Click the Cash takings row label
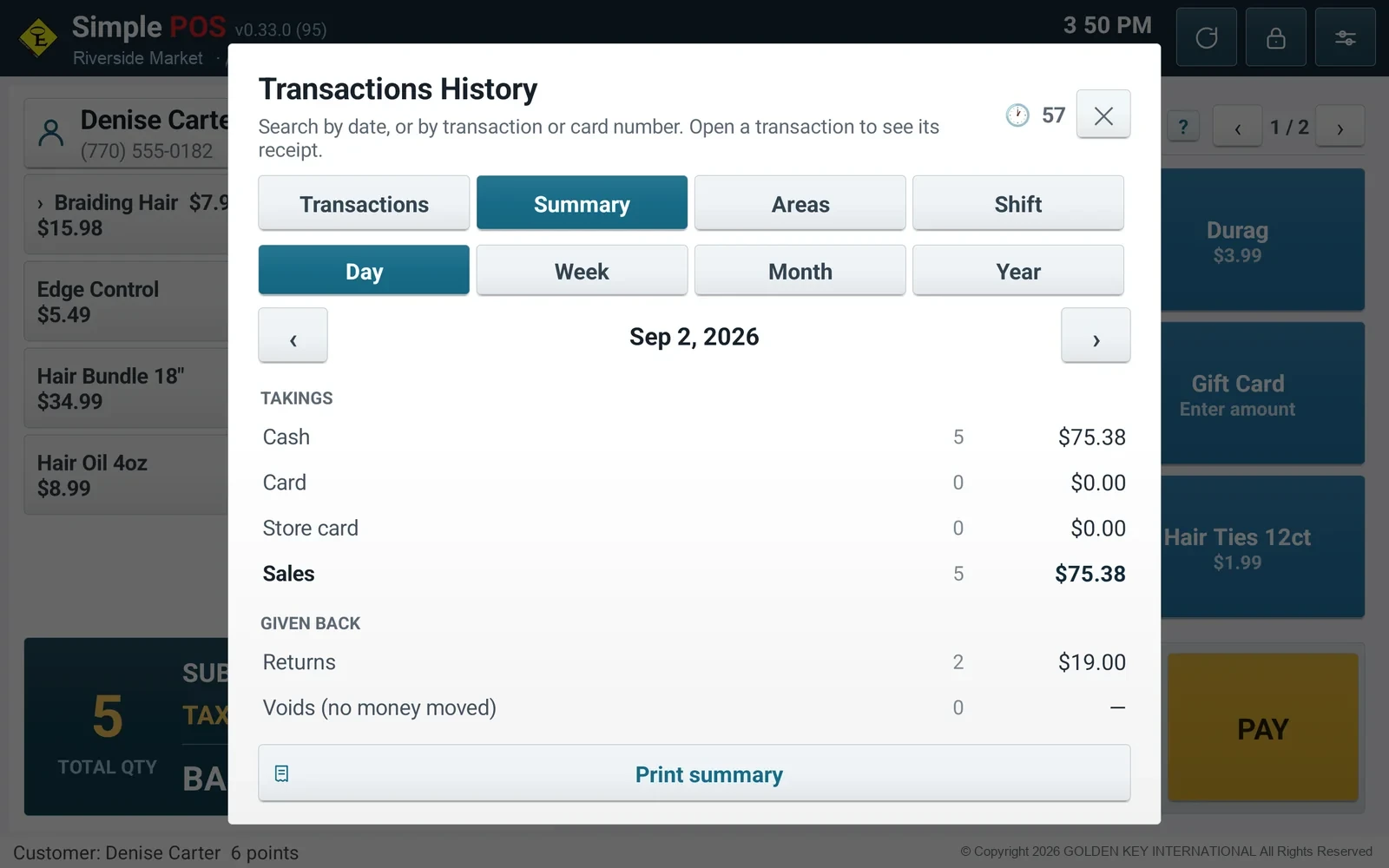 click(286, 437)
